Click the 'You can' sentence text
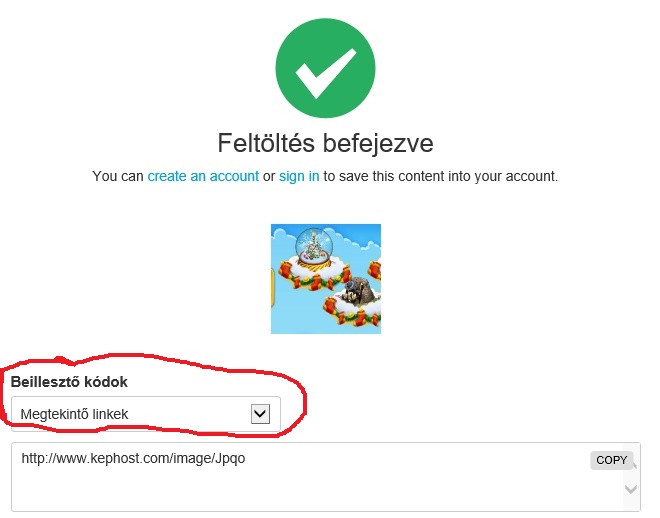Screen dimensions: 660x518 (x=118, y=176)
